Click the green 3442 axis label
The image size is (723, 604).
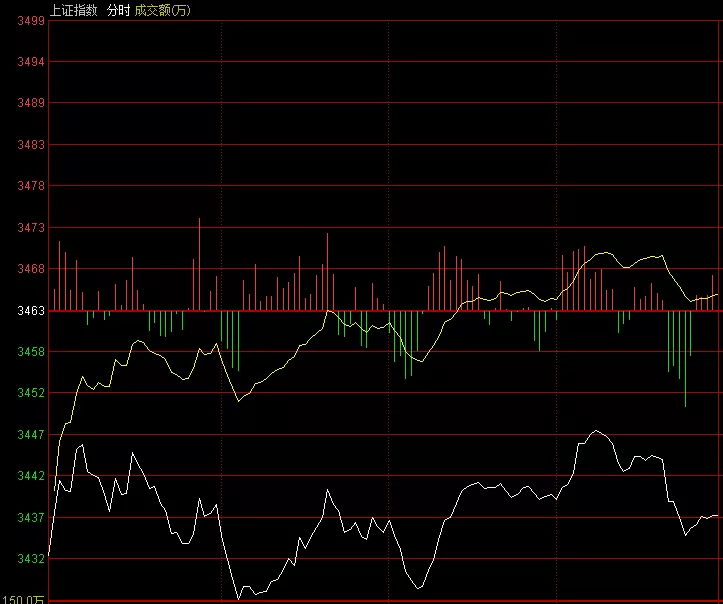point(31,476)
